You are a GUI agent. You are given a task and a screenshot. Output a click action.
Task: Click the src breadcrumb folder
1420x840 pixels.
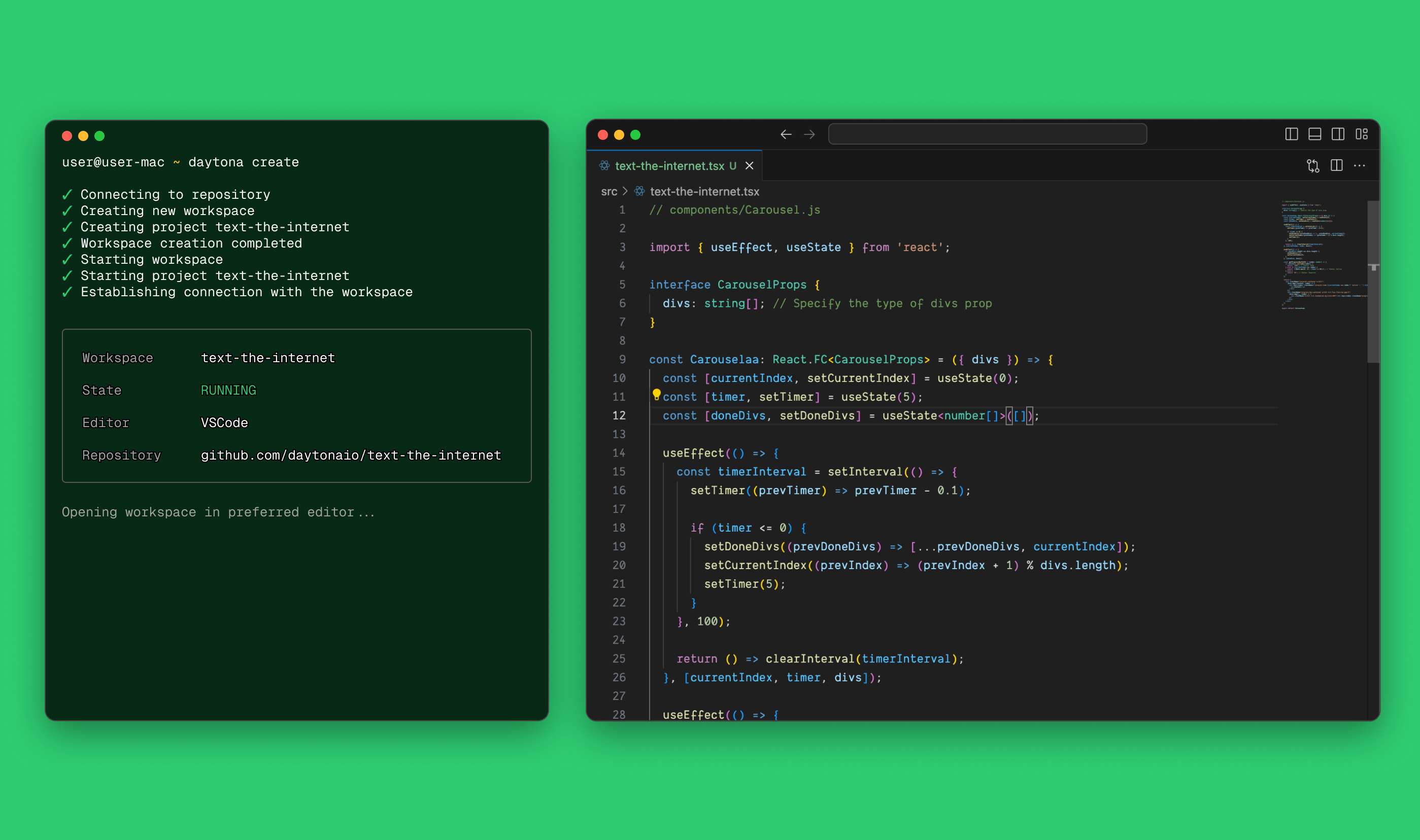pyautogui.click(x=608, y=191)
